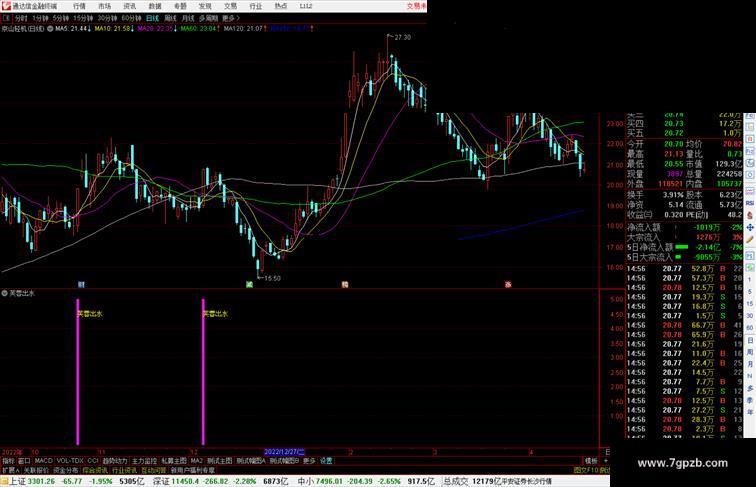Click the 年 shortcut in right toolbar
Image resolution: width=756 pixels, height=487 pixels.
(750, 412)
